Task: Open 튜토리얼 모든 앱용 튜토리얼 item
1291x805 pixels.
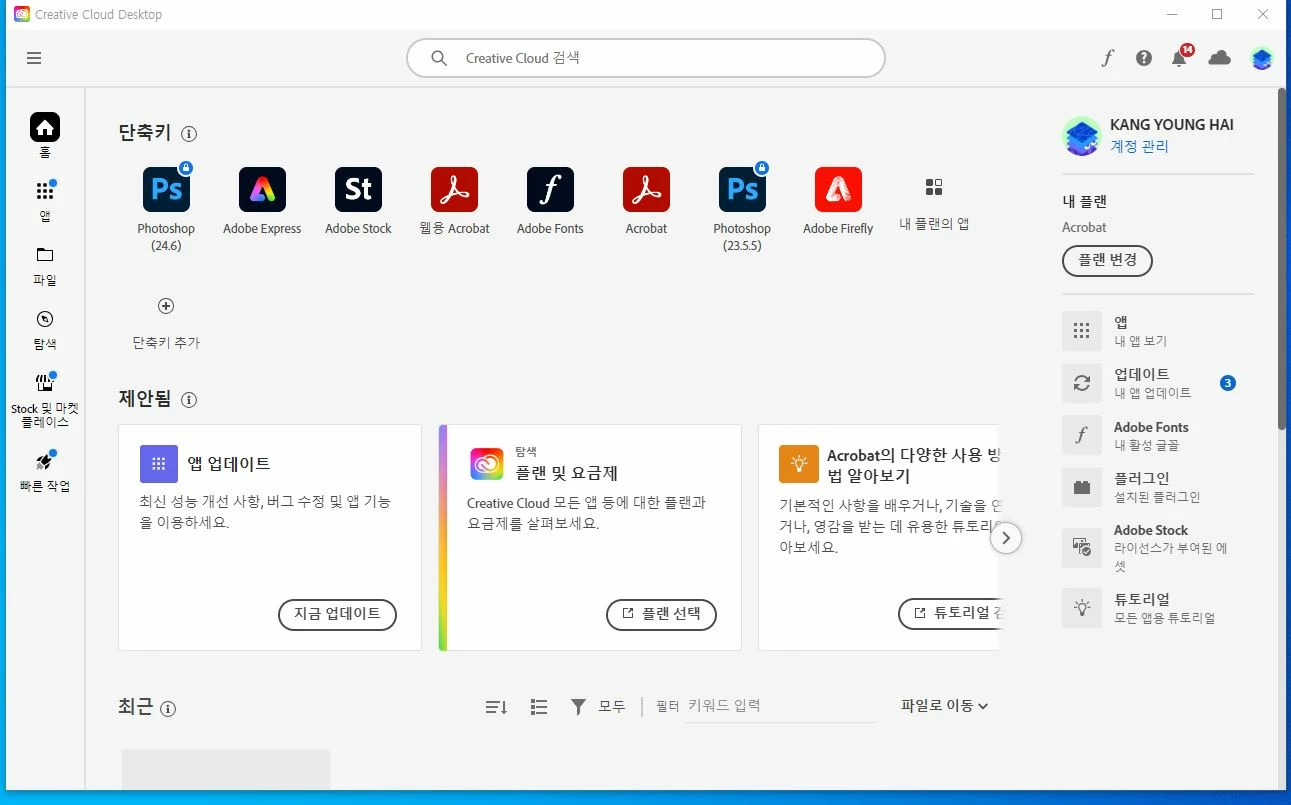Action: (x=1157, y=608)
